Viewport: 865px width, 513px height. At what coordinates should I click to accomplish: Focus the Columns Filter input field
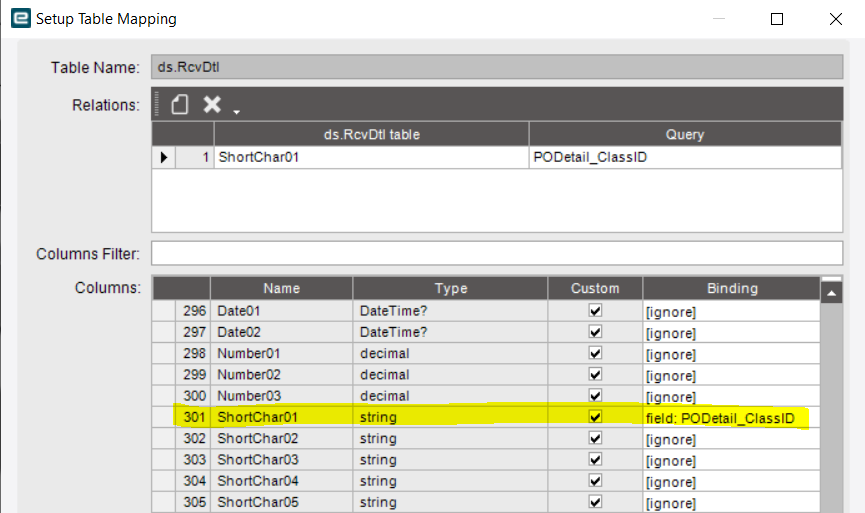click(x=497, y=253)
